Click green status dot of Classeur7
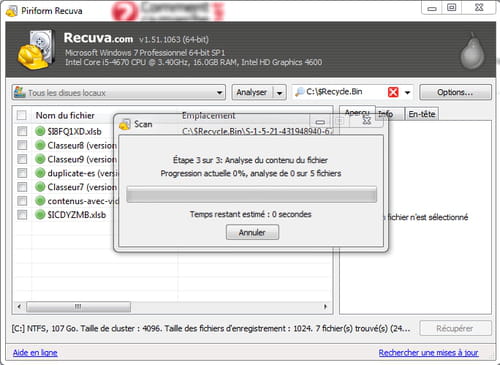 40,187
